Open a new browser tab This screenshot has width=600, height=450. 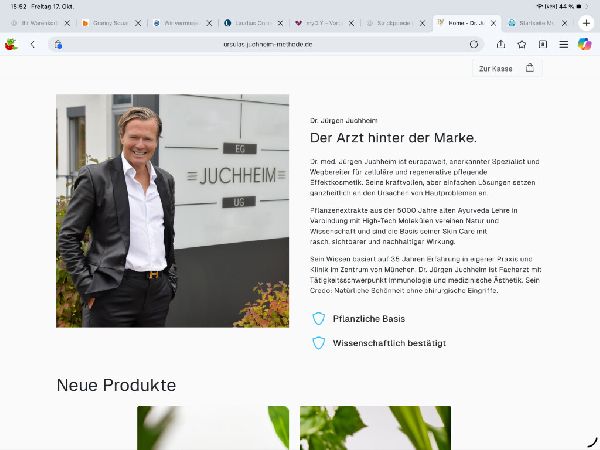(x=586, y=23)
